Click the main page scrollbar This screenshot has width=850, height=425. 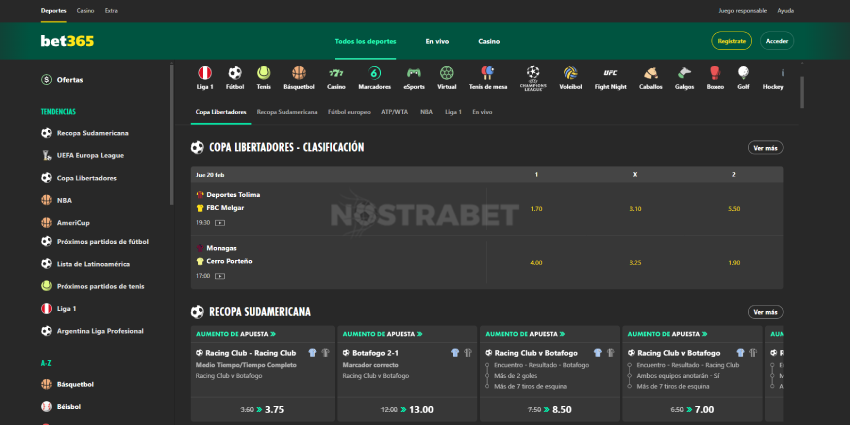(802, 92)
